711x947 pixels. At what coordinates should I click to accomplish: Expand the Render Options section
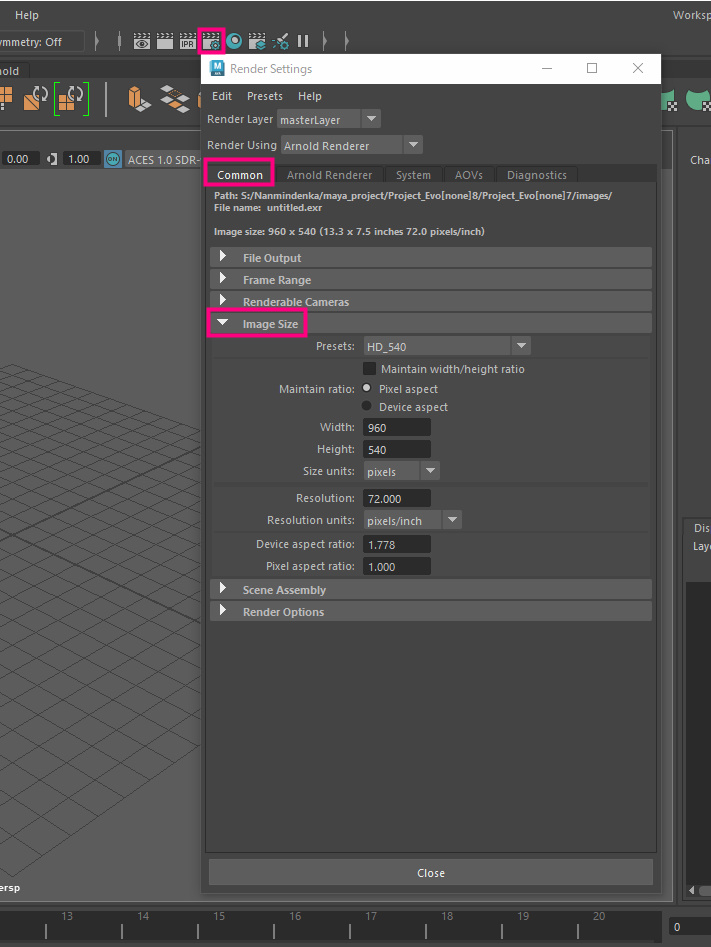coord(431,611)
